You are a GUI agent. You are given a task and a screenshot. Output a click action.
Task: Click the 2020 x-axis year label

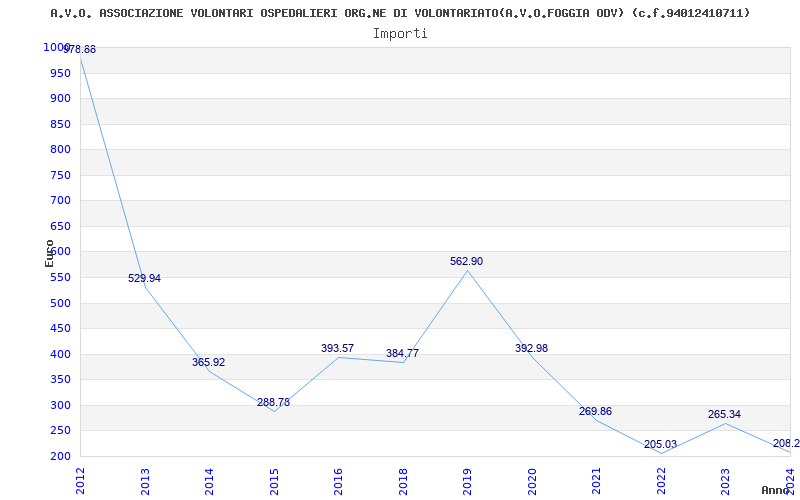(x=532, y=481)
